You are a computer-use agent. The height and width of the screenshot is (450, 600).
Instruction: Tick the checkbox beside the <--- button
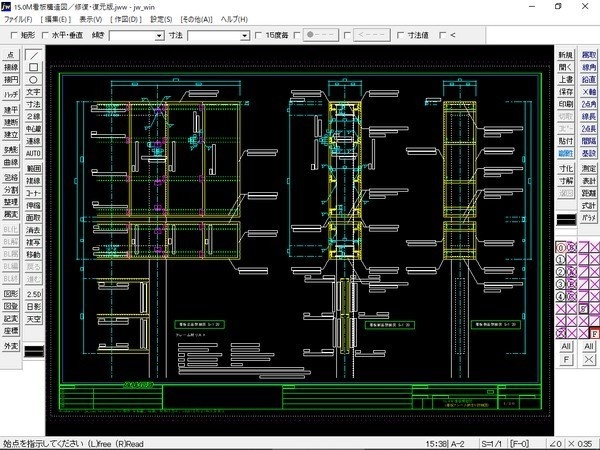pyautogui.click(x=347, y=35)
